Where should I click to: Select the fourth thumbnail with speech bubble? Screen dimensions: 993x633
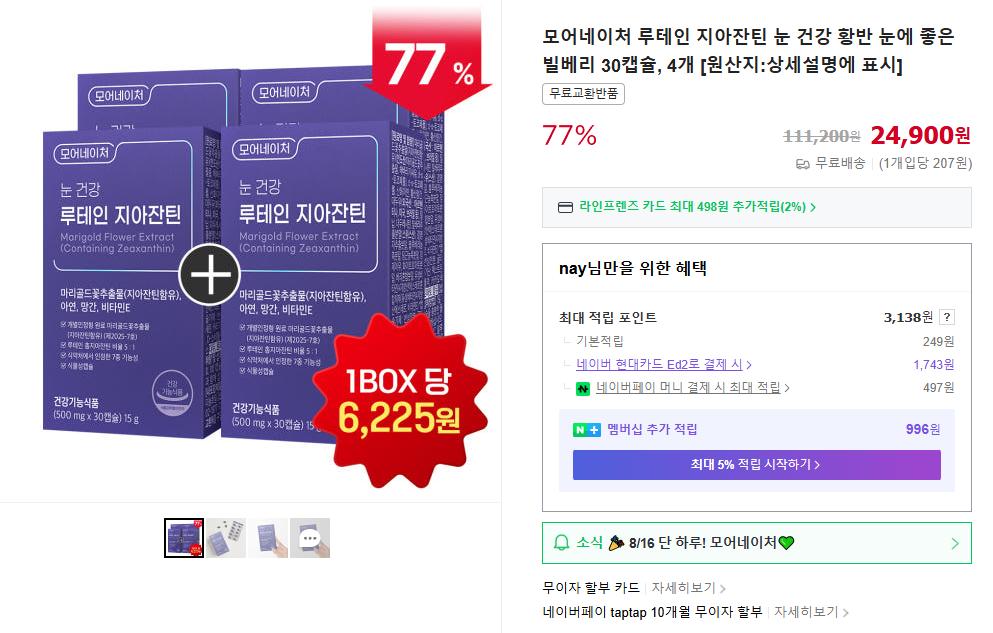pyautogui.click(x=310, y=538)
